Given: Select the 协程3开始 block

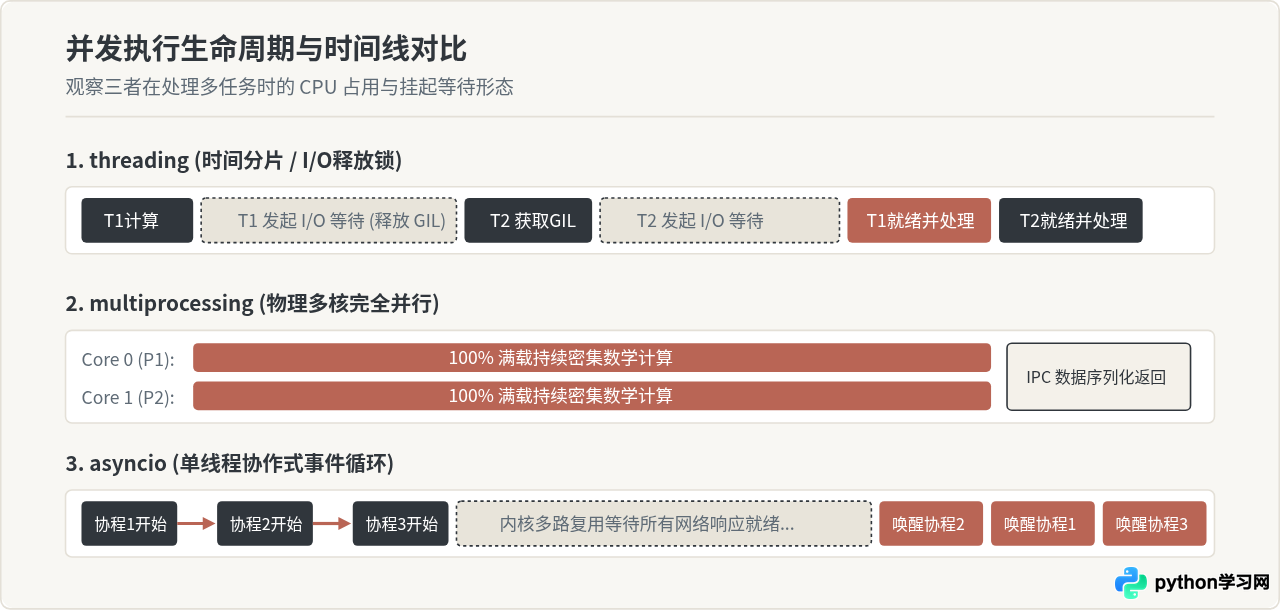Looking at the screenshot, I should pos(401,523).
